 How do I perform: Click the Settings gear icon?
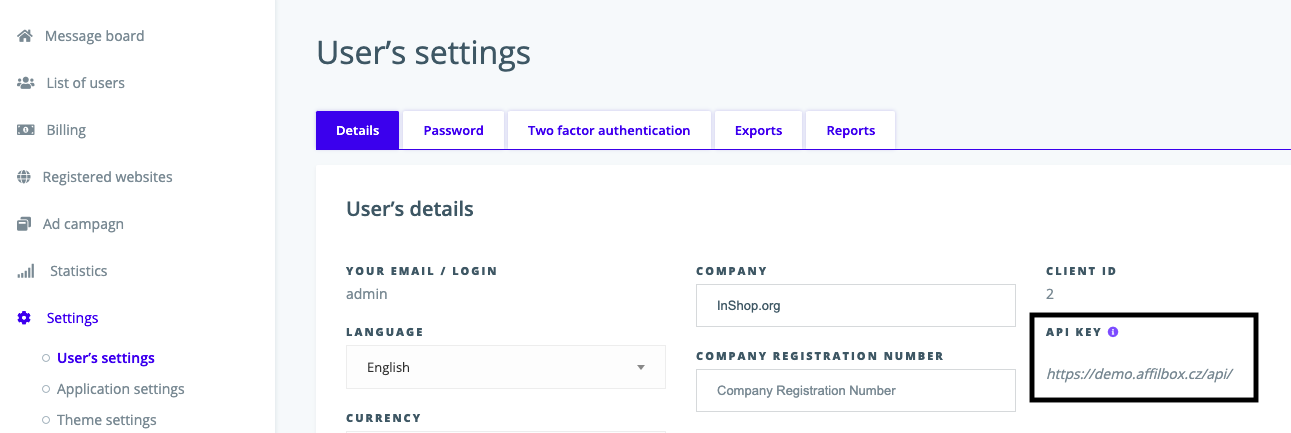click(25, 318)
